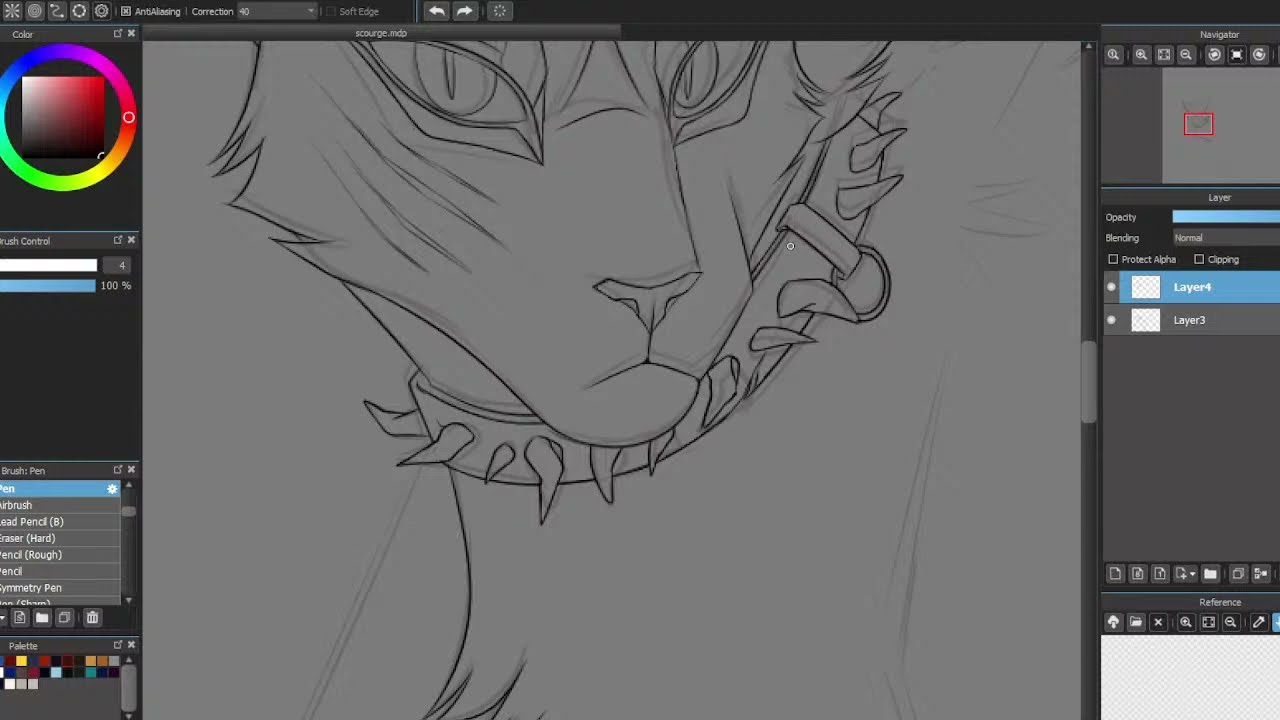Select the parallel lines snap icon
Image resolution: width=1280 pixels, height=720 pixels.
point(12,11)
